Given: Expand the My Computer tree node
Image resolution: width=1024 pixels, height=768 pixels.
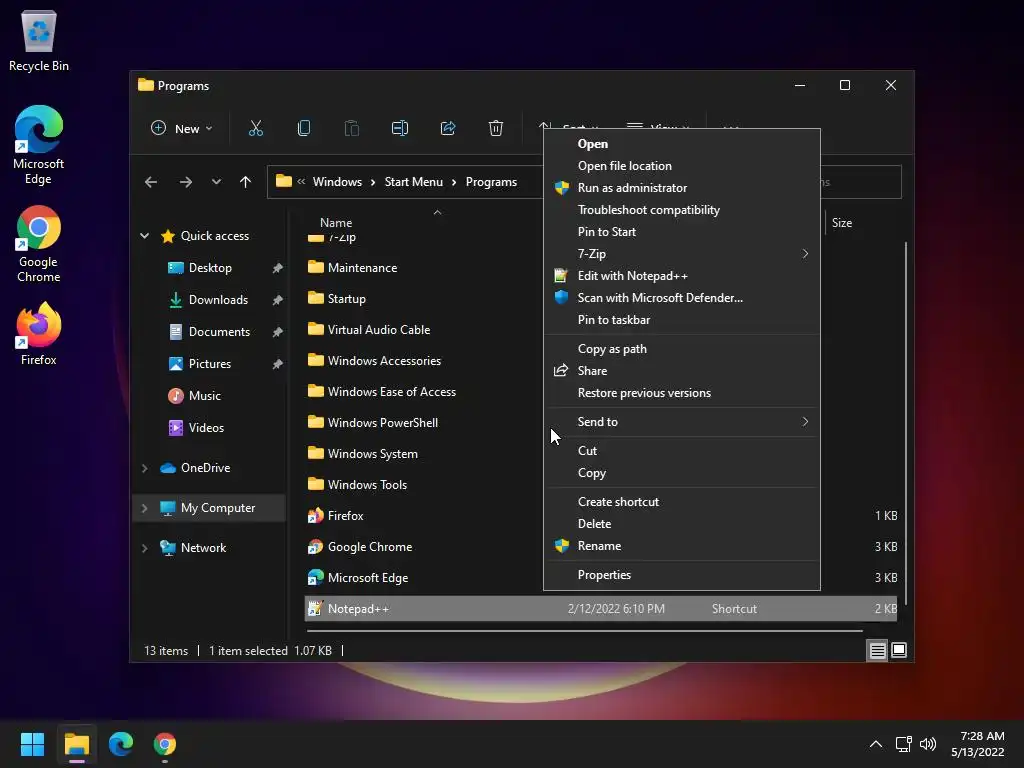Looking at the screenshot, I should [144, 508].
